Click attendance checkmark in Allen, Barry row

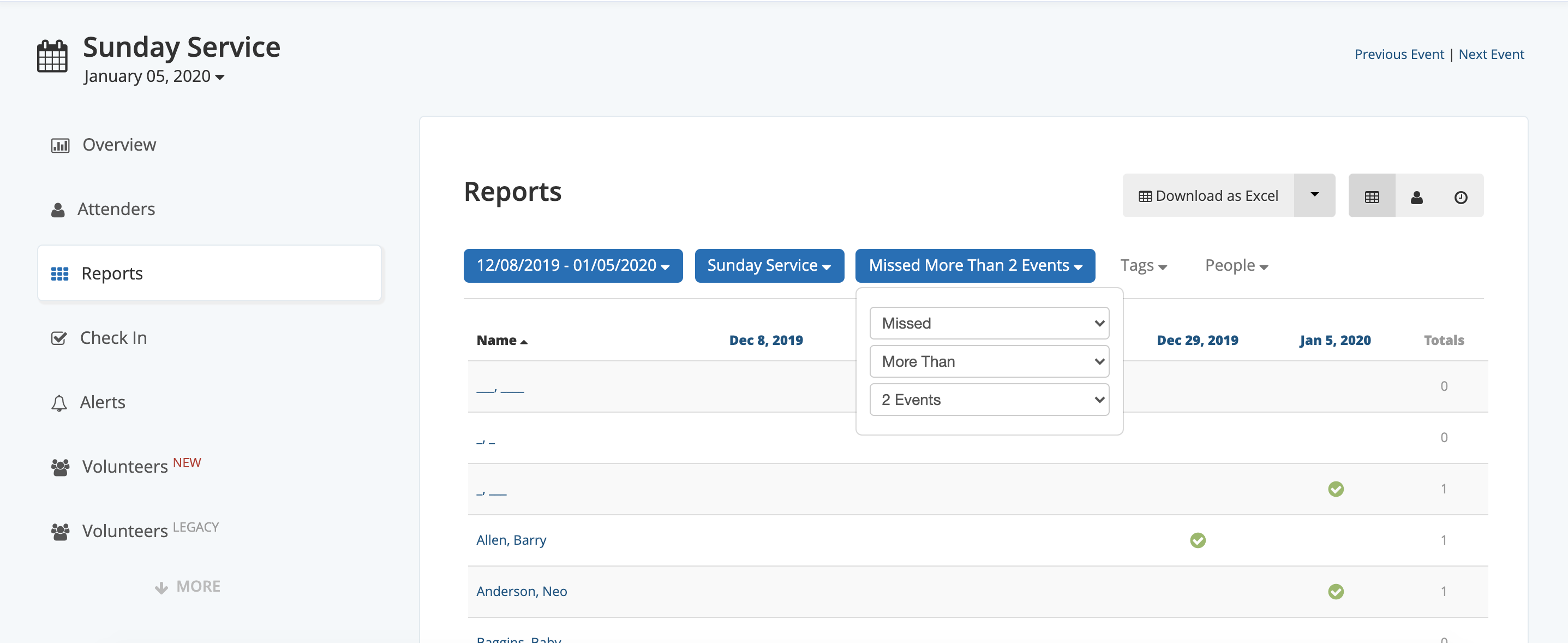1198,541
